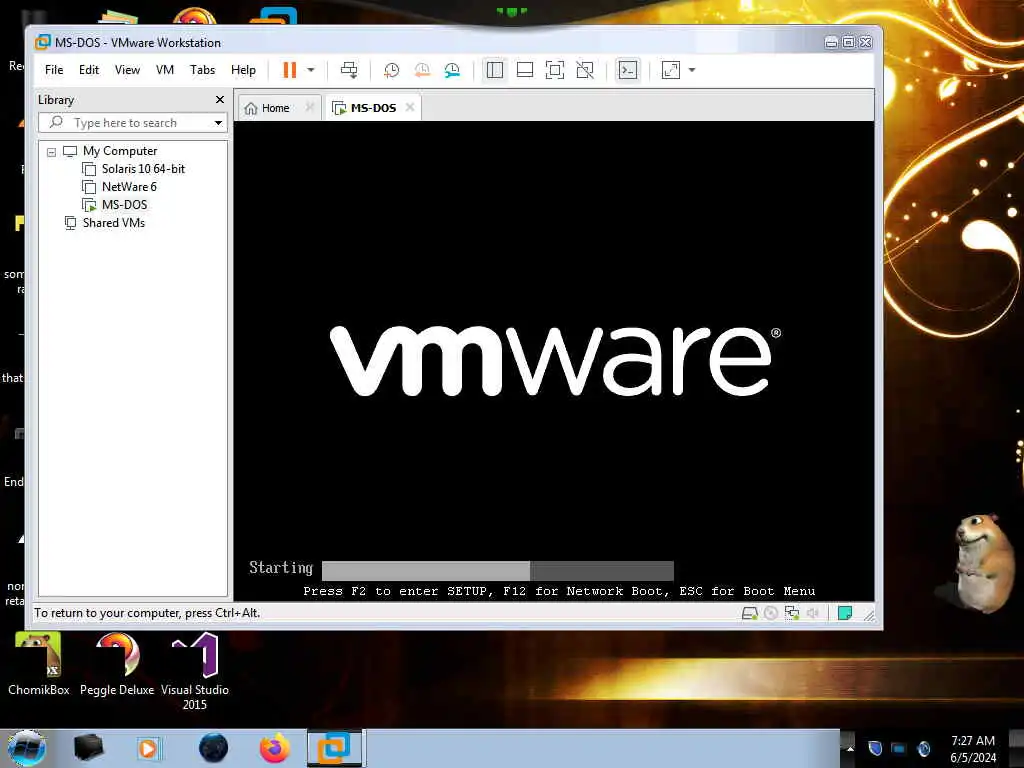Image resolution: width=1024 pixels, height=768 pixels.
Task: Close the Library panel
Action: click(x=220, y=99)
